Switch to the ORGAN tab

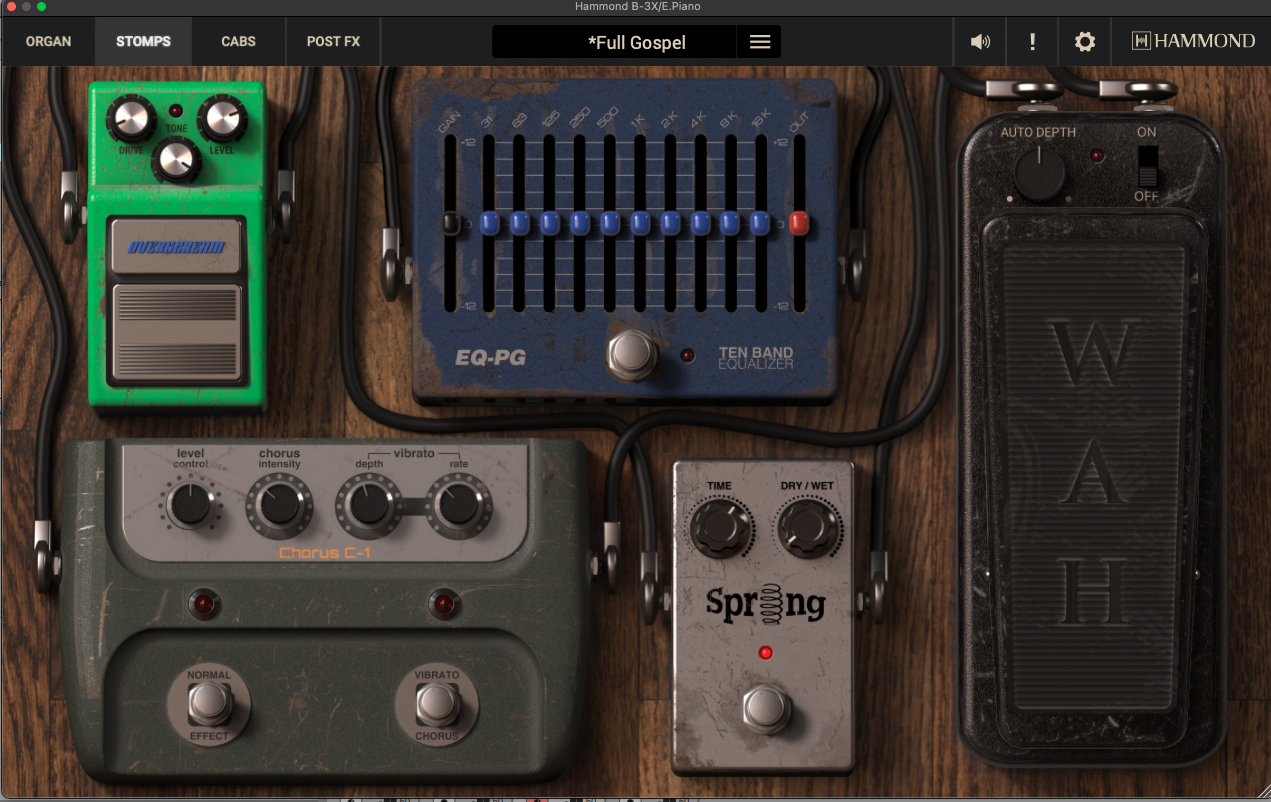point(48,42)
